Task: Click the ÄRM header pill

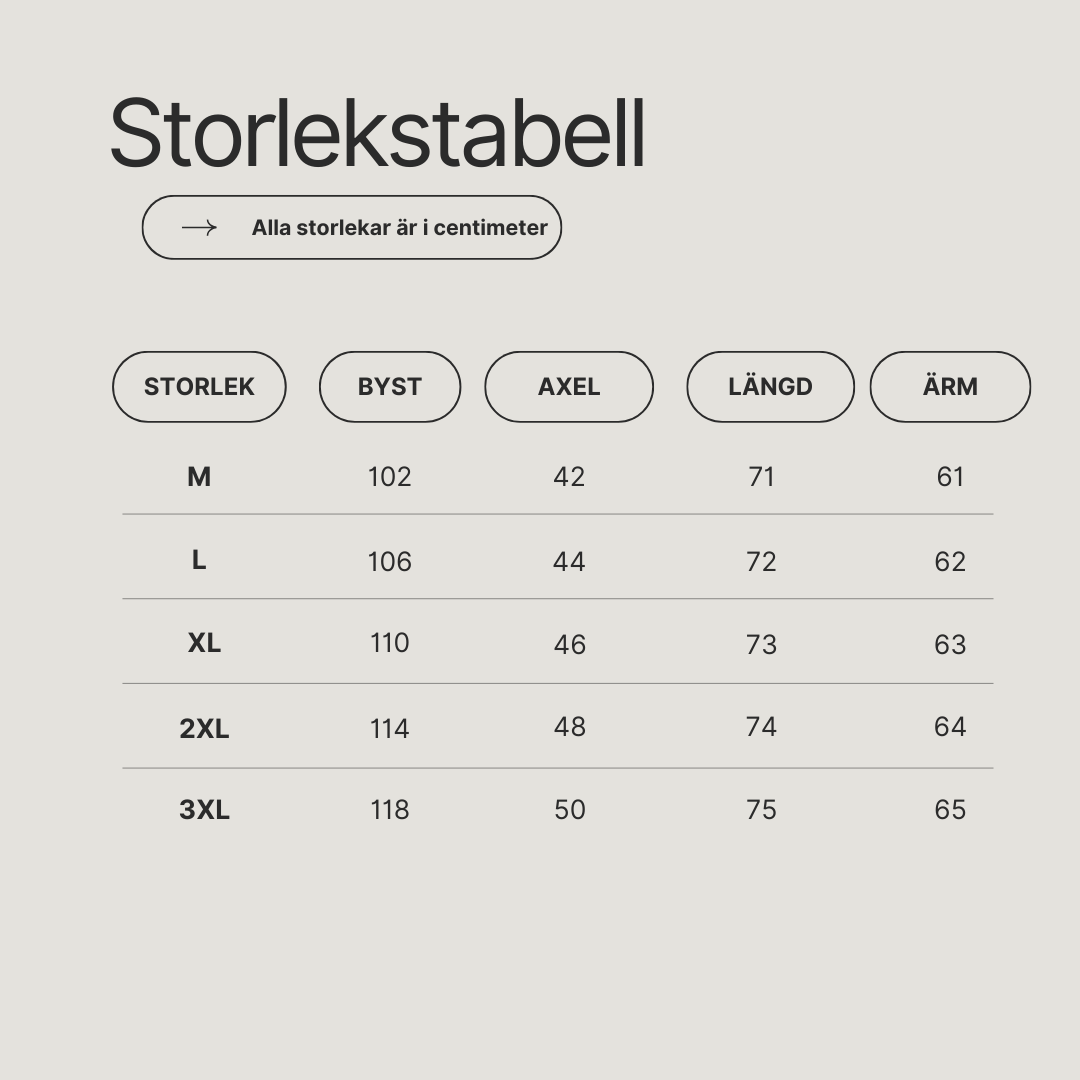Action: (951, 386)
